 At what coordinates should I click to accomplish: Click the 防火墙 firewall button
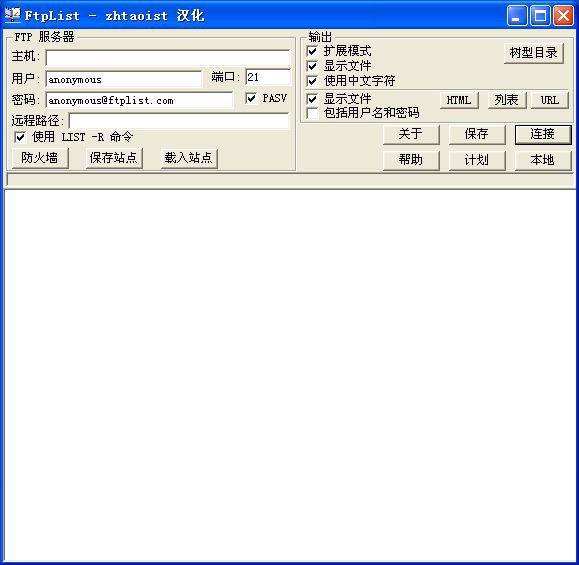click(x=40, y=158)
